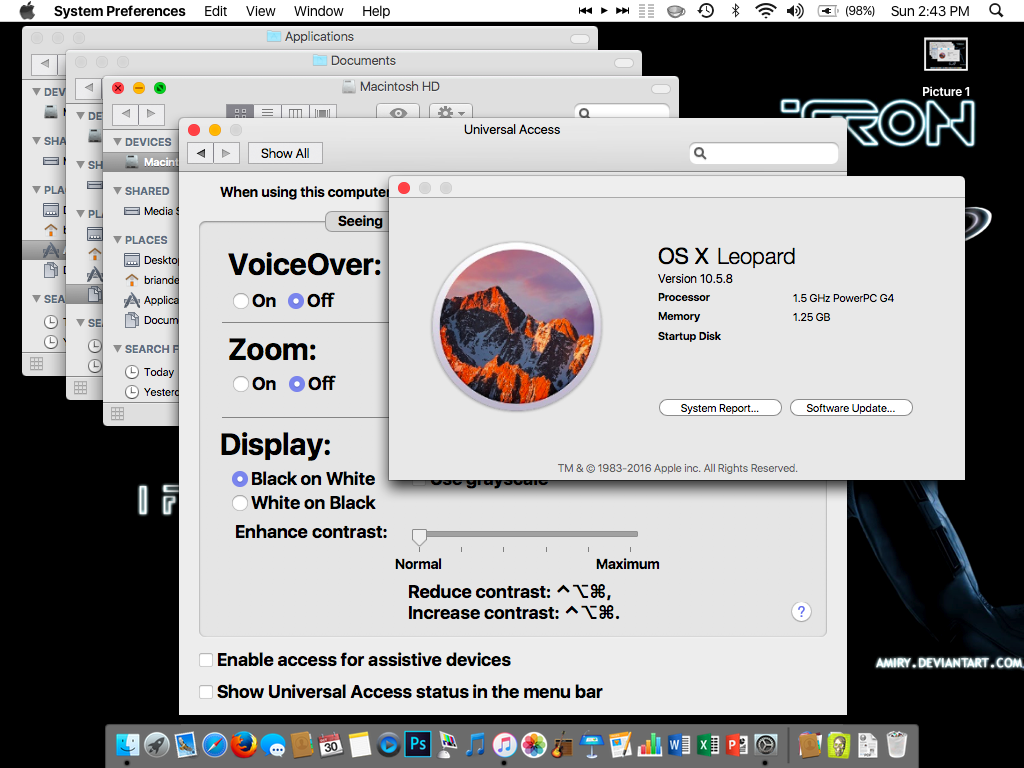Image resolution: width=1024 pixels, height=768 pixels.
Task: Choose White on Black display
Action: (x=240, y=503)
